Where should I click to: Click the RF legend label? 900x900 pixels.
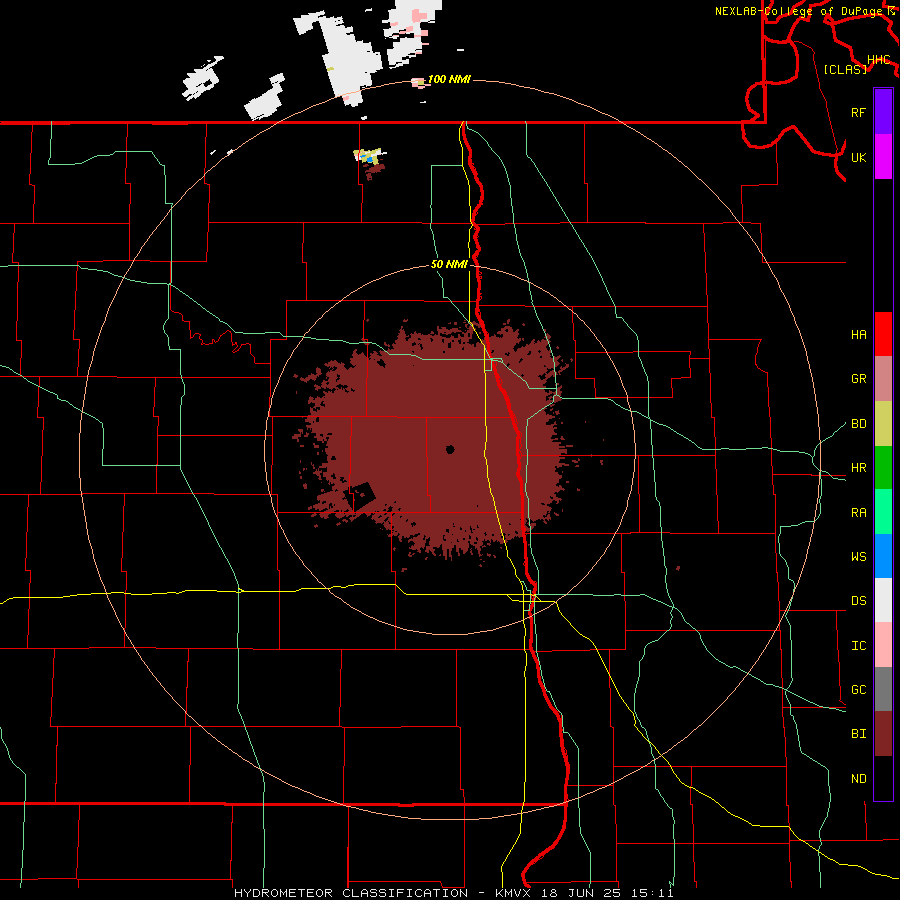tap(858, 112)
